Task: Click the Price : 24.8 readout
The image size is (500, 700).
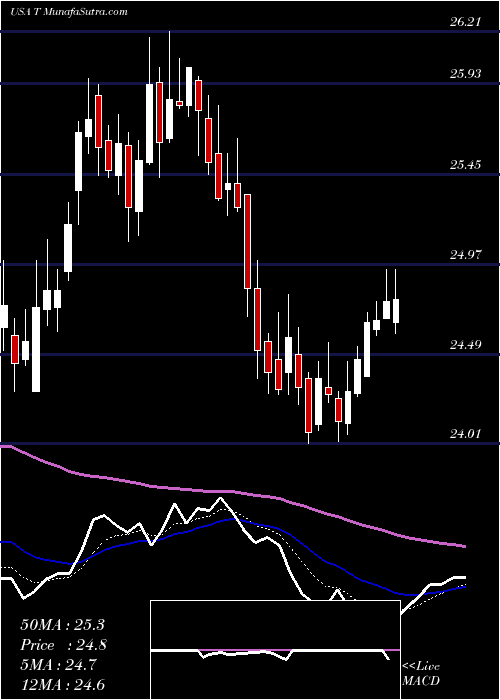Action: point(63,645)
